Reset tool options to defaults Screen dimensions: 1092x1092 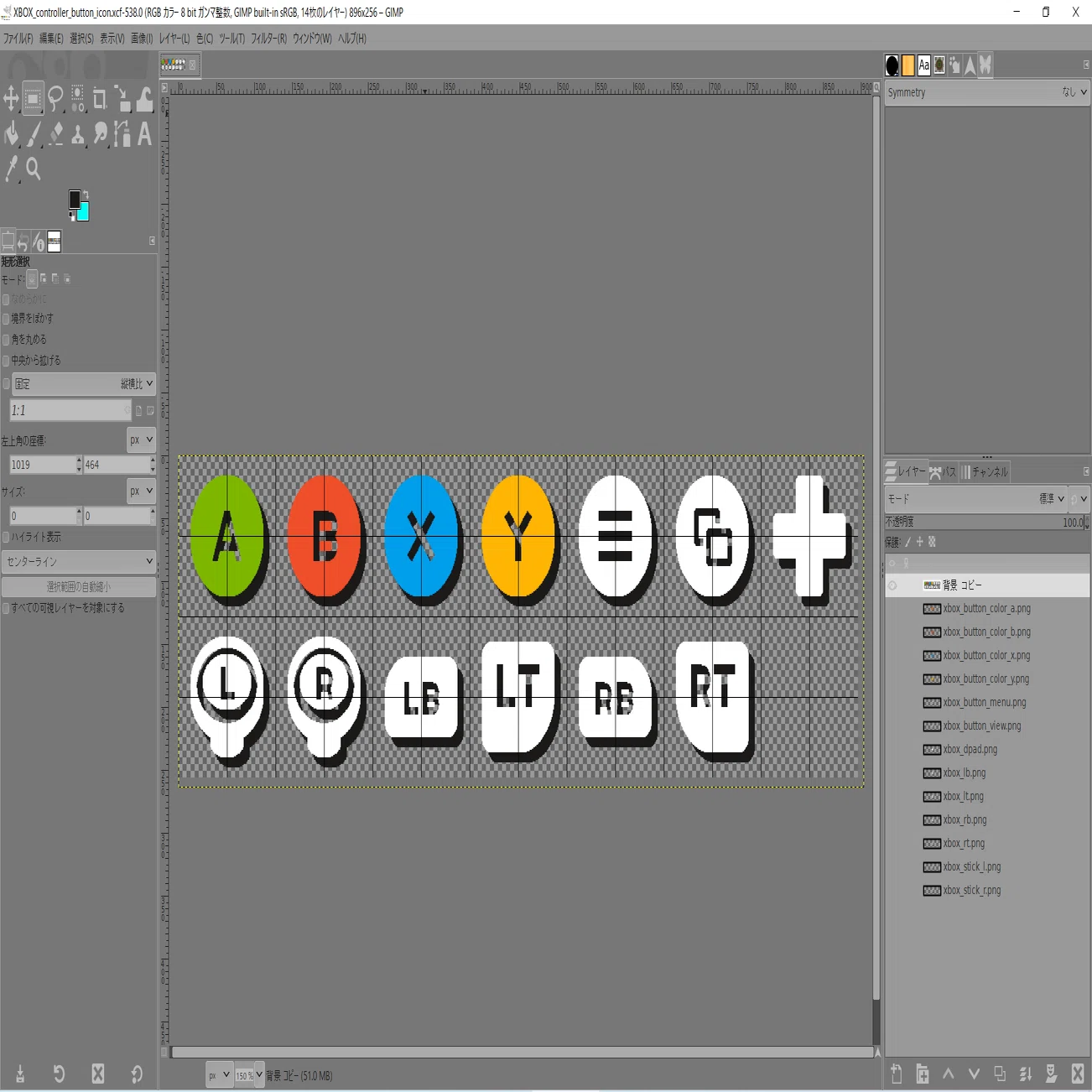pos(137,1074)
